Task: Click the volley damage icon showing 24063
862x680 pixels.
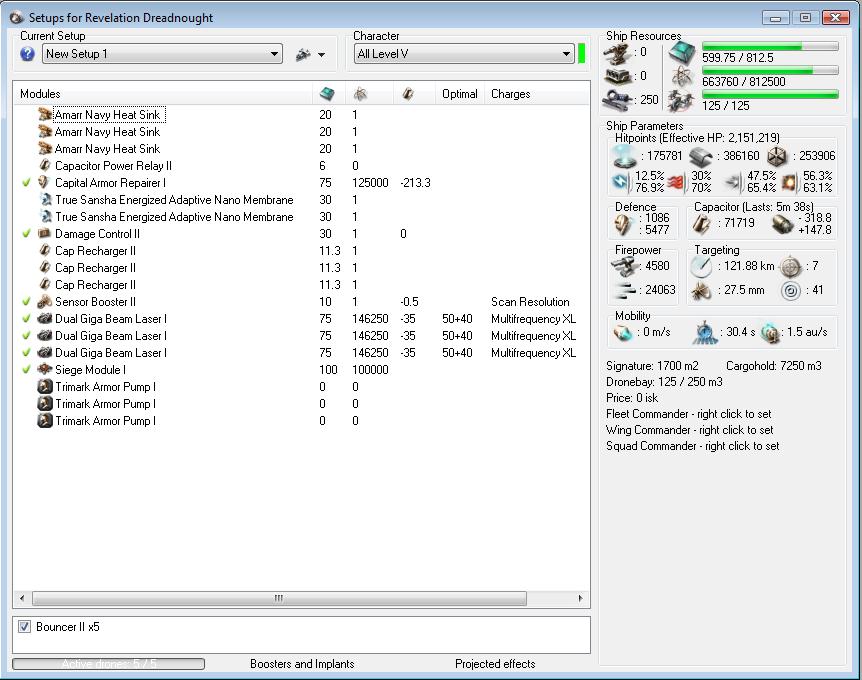Action: coord(625,290)
